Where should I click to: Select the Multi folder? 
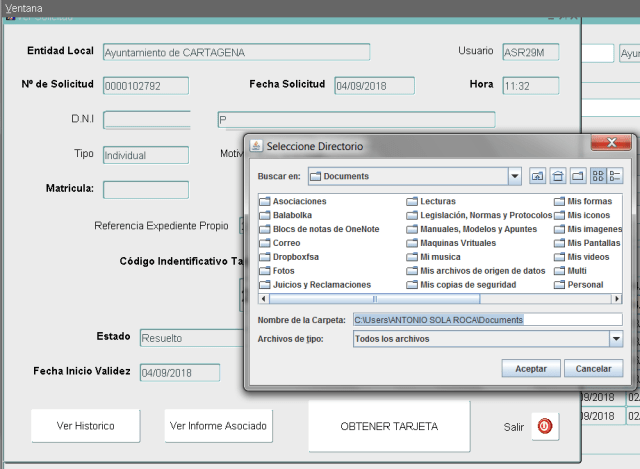coord(571,271)
